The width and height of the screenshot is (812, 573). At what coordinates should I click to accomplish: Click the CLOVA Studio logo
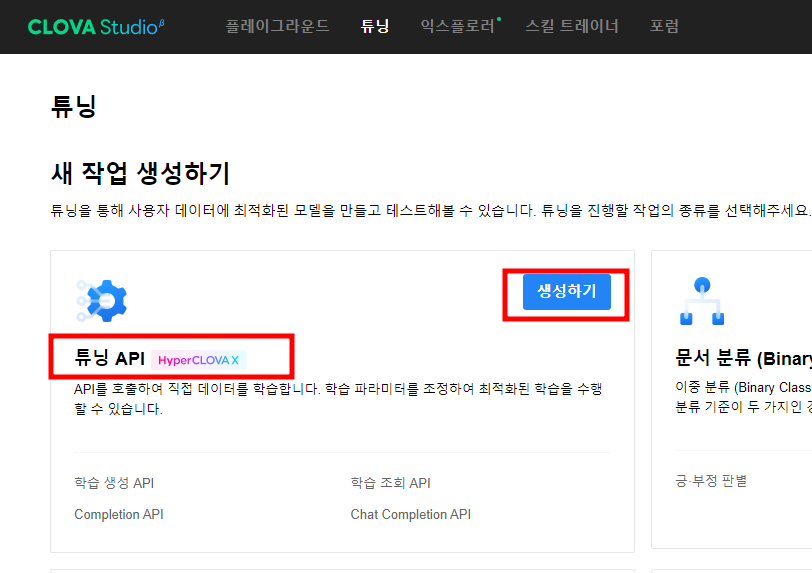coord(96,26)
